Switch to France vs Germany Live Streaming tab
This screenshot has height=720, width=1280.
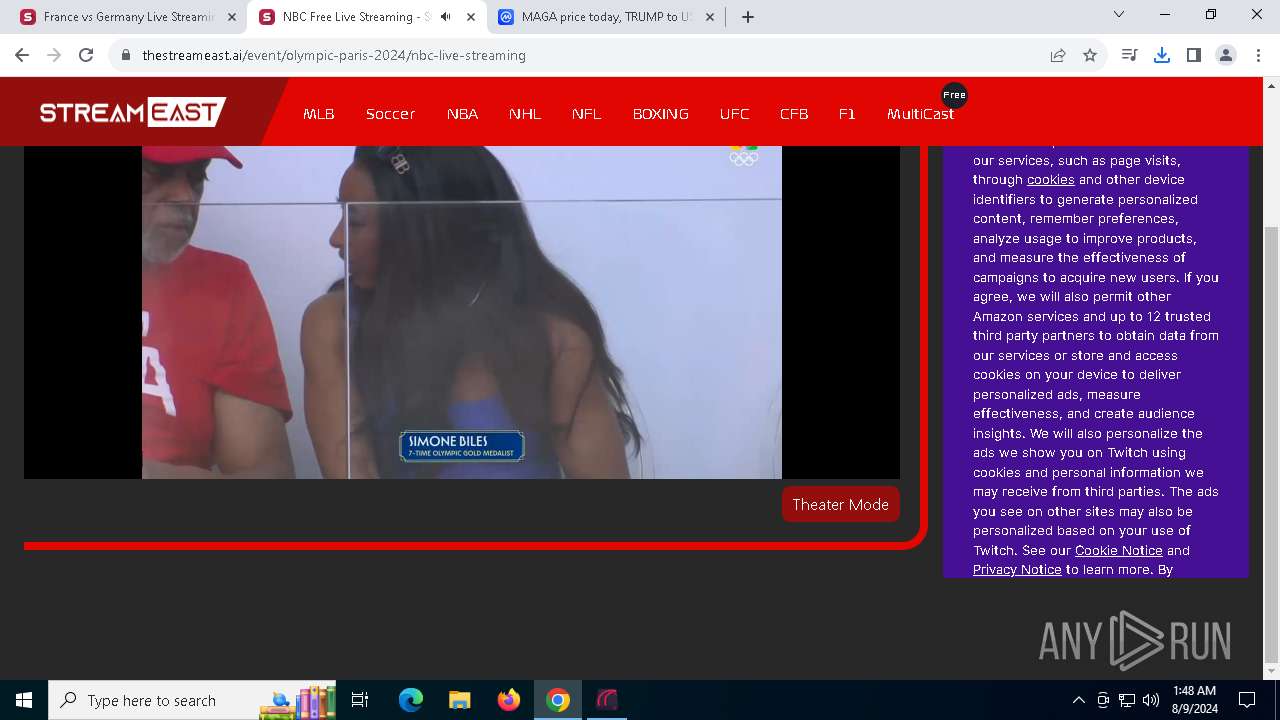click(129, 17)
